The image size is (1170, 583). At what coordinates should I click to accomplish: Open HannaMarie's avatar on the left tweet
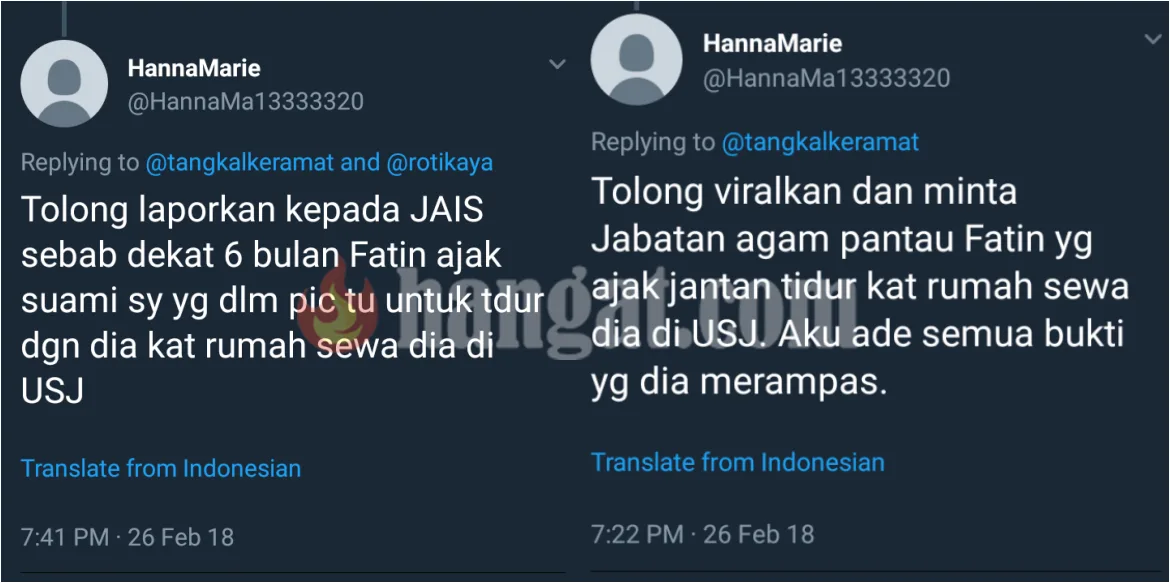pyautogui.click(x=63, y=84)
